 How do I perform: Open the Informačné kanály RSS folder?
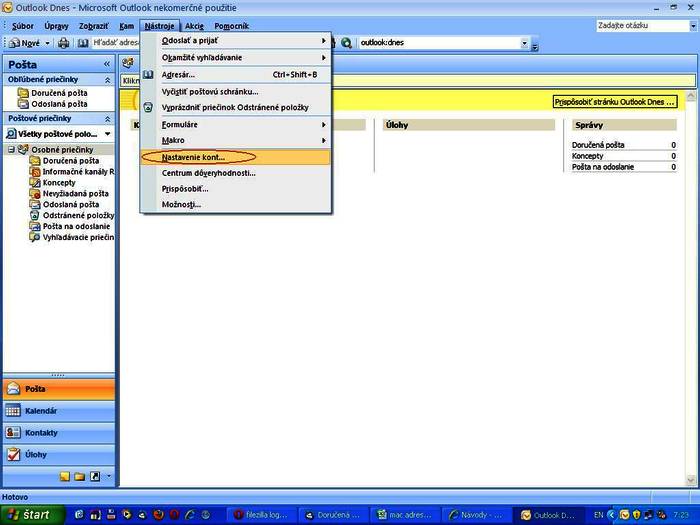pos(78,171)
